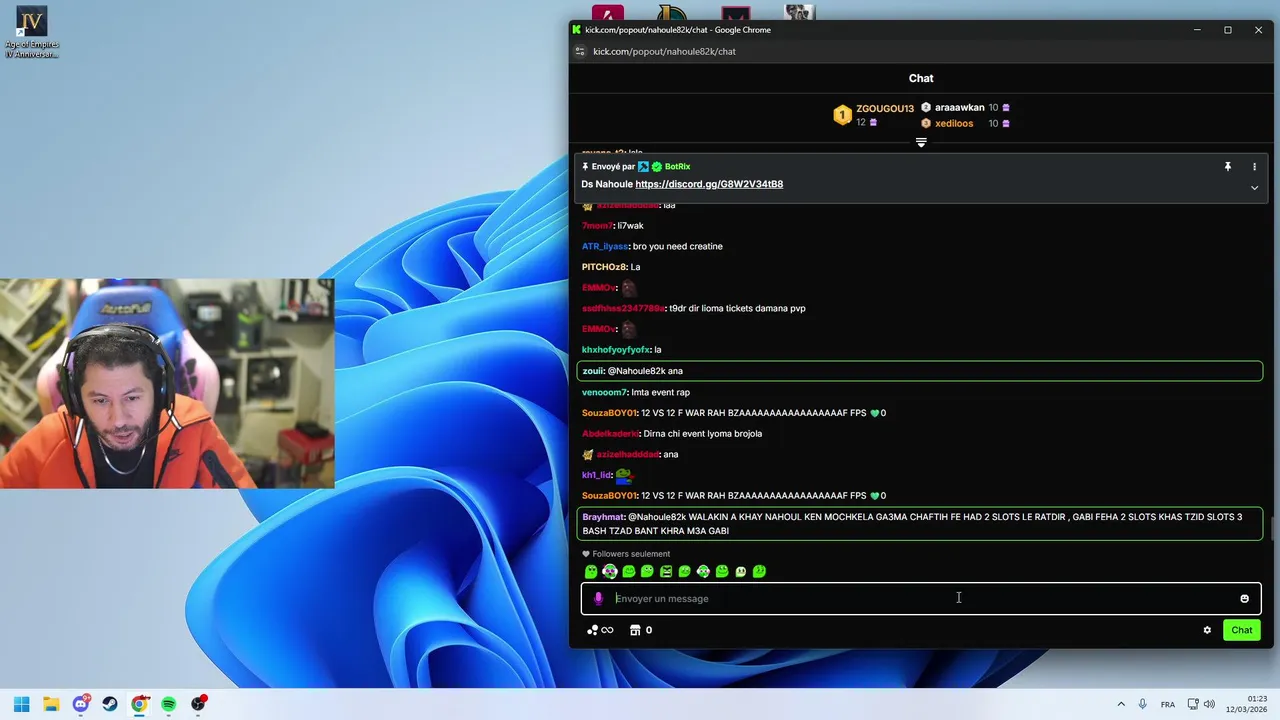The image size is (1280, 720).
Task: Click the Followers seulement label
Action: [631, 554]
